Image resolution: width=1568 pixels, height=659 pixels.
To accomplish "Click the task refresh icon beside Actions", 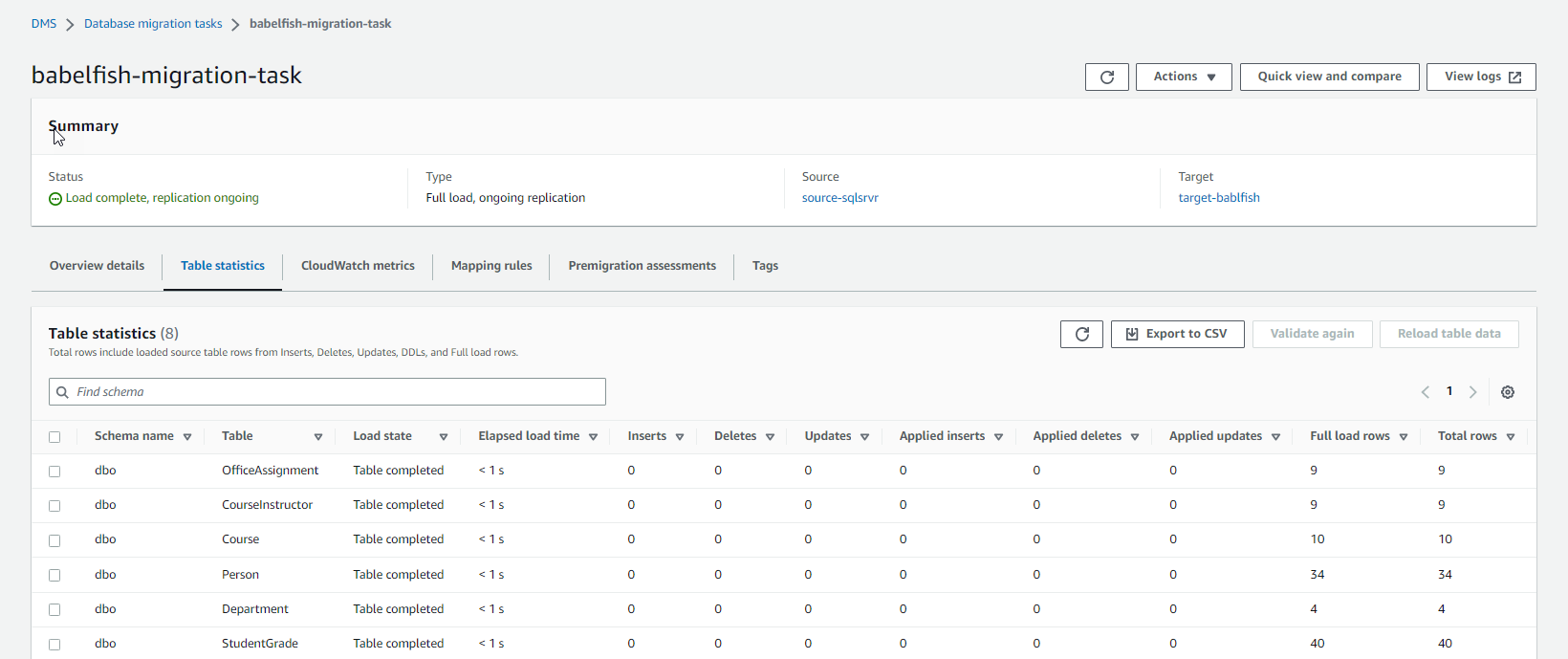I will point(1106,77).
